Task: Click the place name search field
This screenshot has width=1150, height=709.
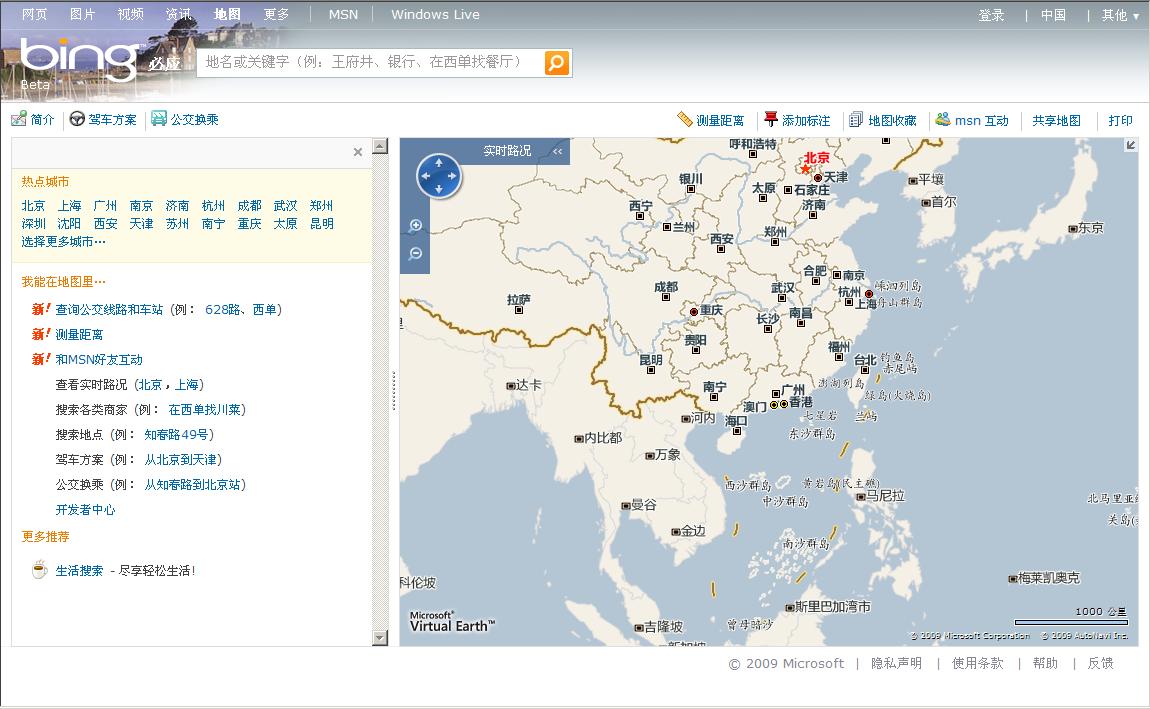Action: tap(370, 62)
